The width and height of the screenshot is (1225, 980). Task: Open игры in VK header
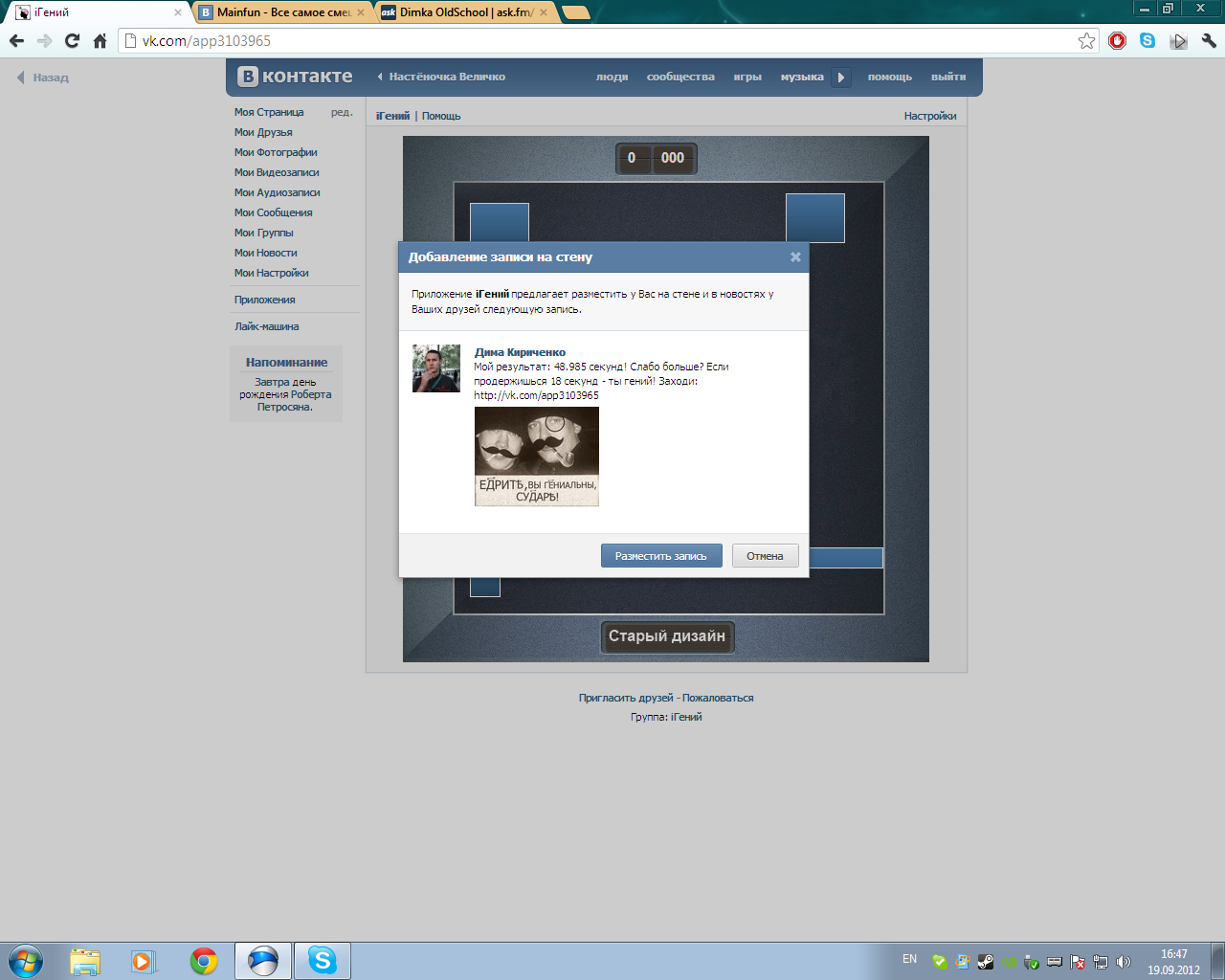pyautogui.click(x=747, y=77)
